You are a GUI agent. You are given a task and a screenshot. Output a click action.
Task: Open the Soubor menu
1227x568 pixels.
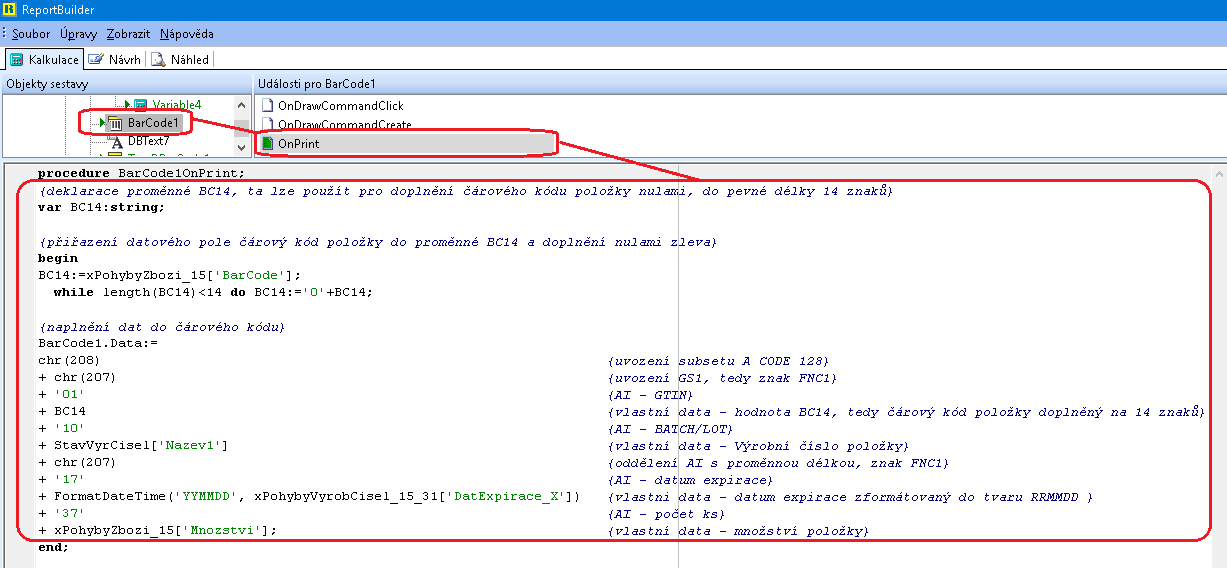pyautogui.click(x=31, y=34)
